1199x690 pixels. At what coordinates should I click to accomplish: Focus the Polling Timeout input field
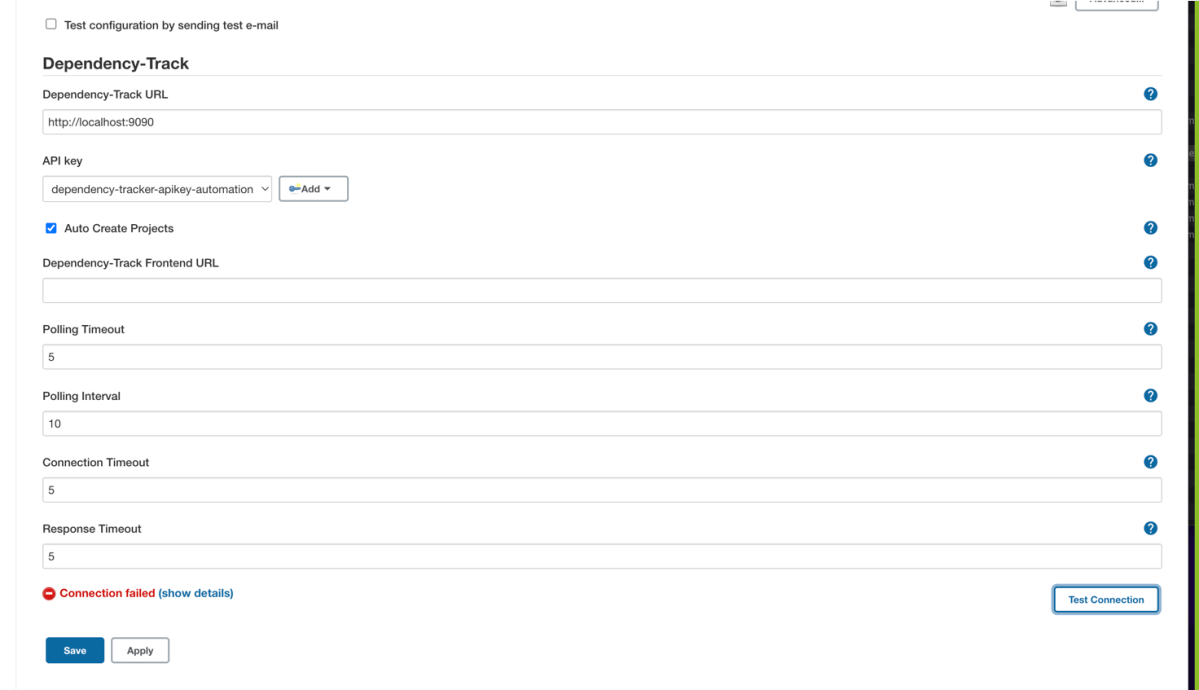click(602, 357)
